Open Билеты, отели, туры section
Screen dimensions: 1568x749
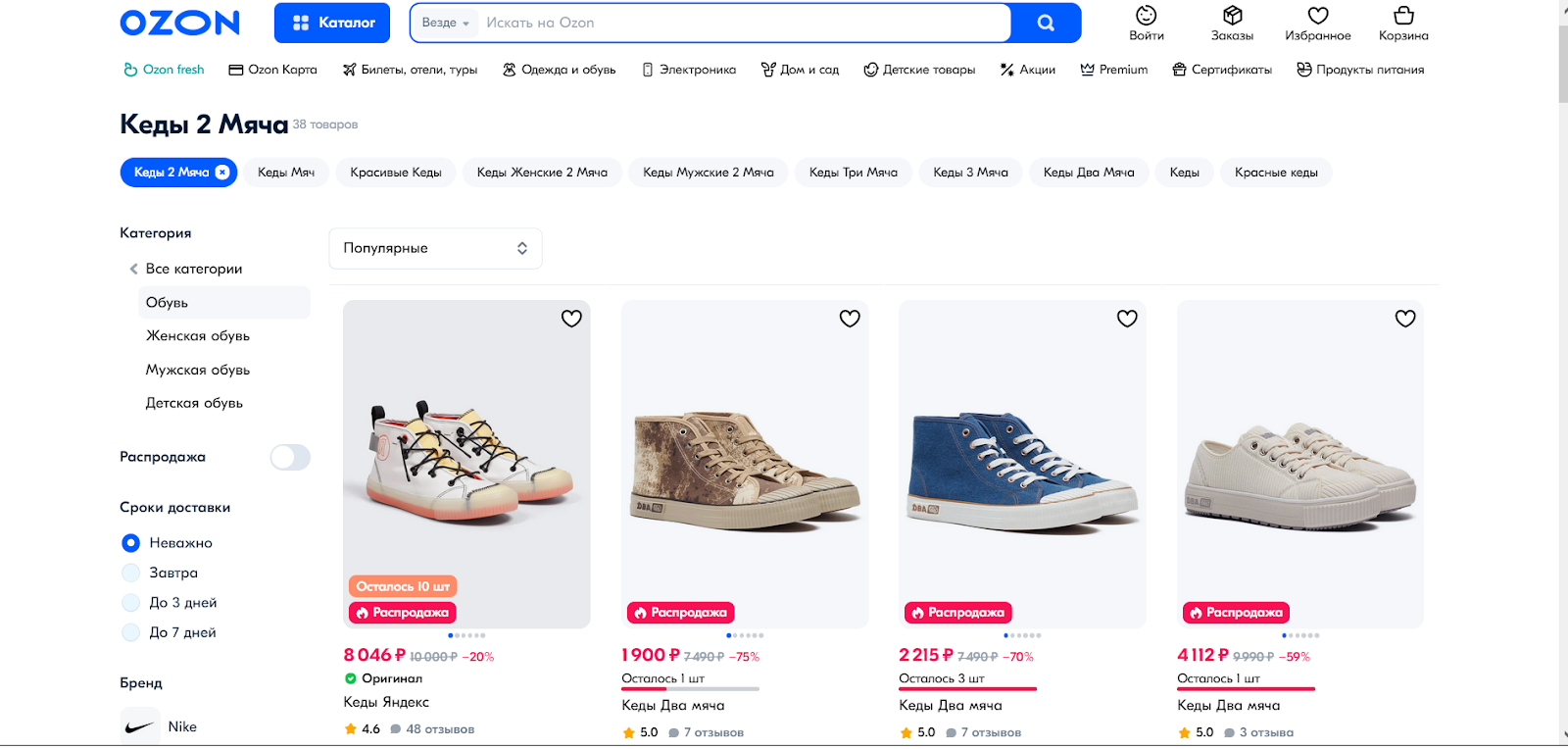410,70
